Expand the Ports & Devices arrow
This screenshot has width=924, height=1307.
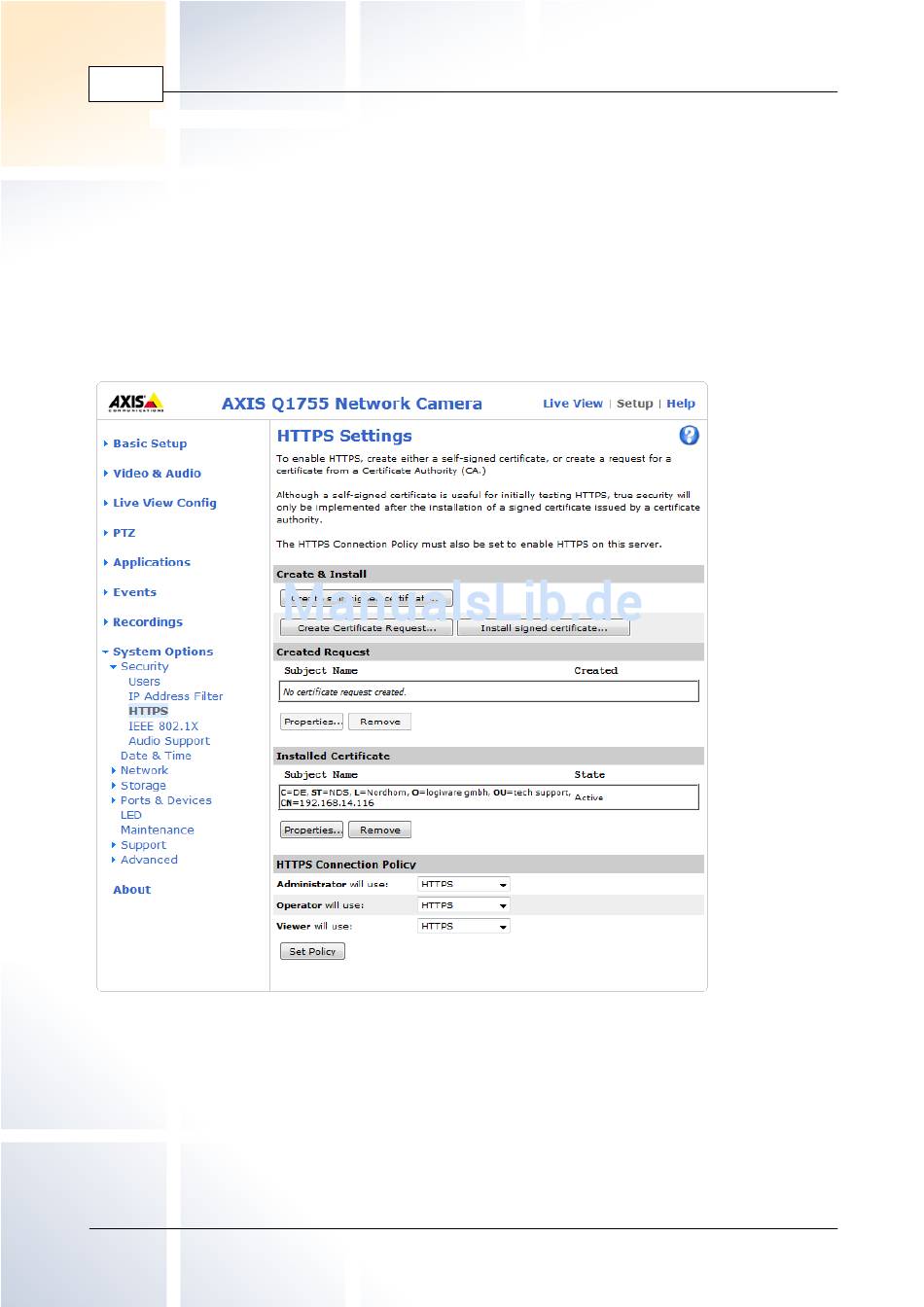point(114,800)
